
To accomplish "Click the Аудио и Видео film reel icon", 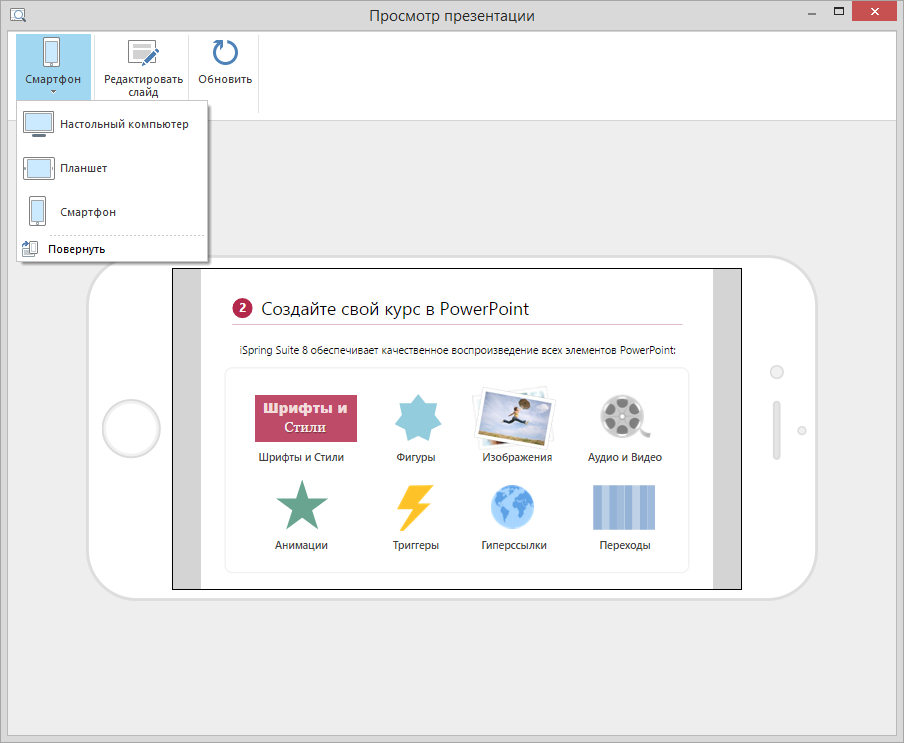I will click(624, 417).
